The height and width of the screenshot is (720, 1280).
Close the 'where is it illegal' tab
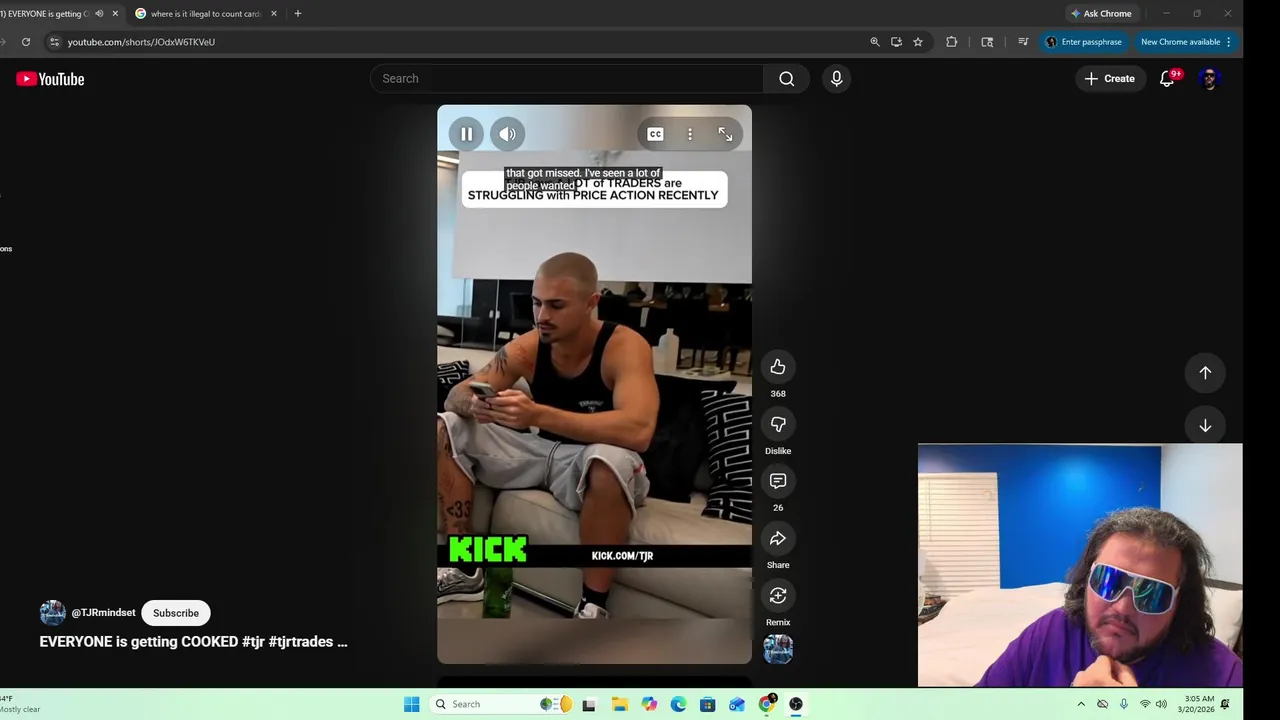(x=274, y=14)
